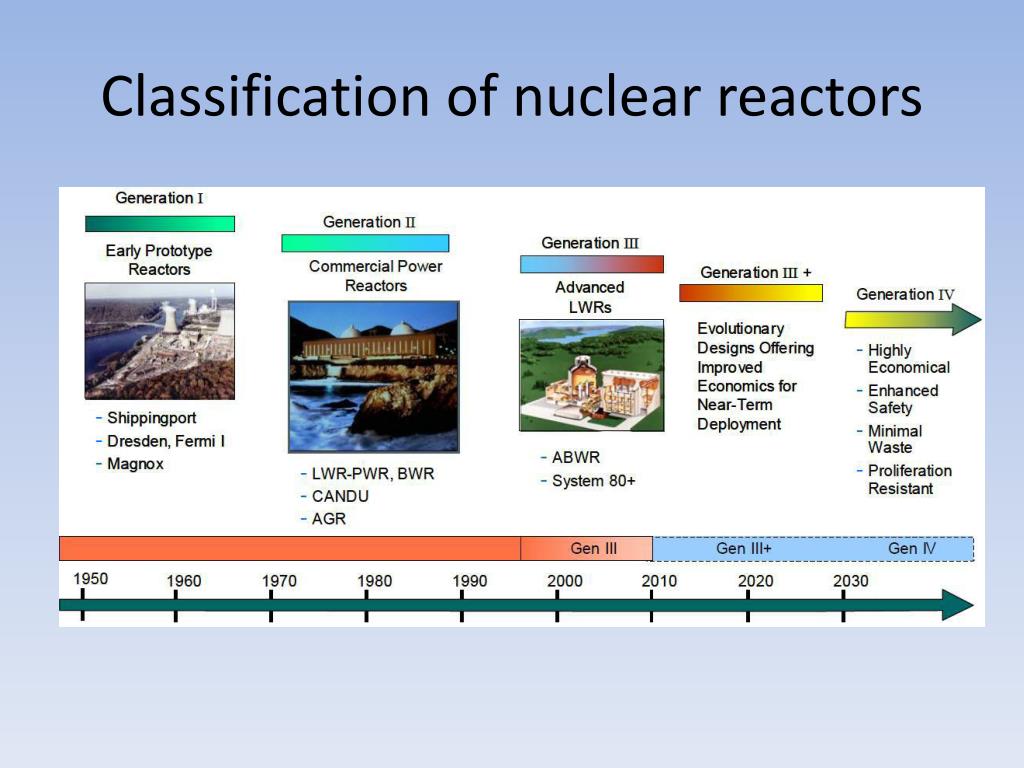Click the 'Near-Term' text line
The image size is (1024, 768).
tap(735, 405)
